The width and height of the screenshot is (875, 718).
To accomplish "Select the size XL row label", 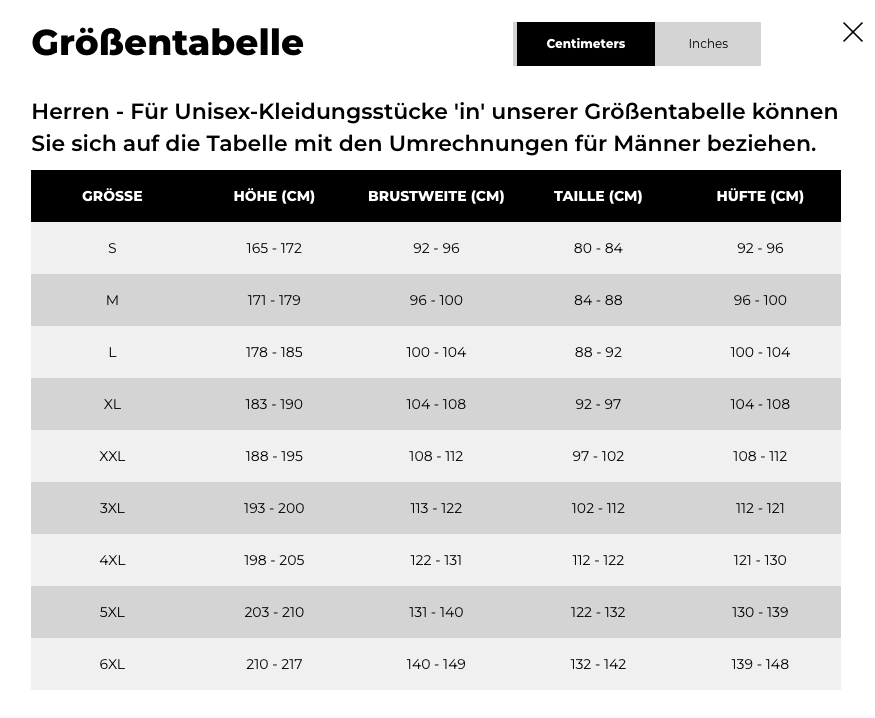I will (x=112, y=404).
